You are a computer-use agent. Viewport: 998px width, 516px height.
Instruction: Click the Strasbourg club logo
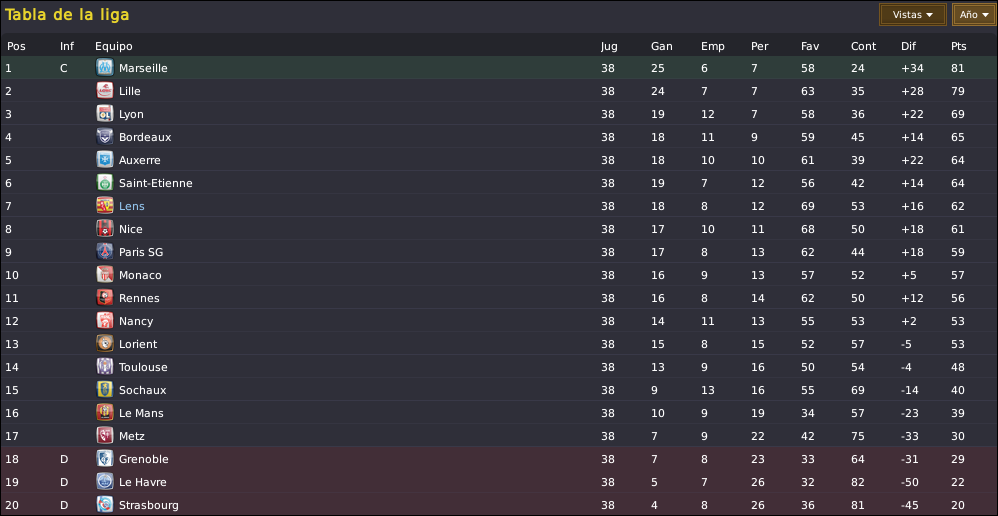tap(105, 505)
